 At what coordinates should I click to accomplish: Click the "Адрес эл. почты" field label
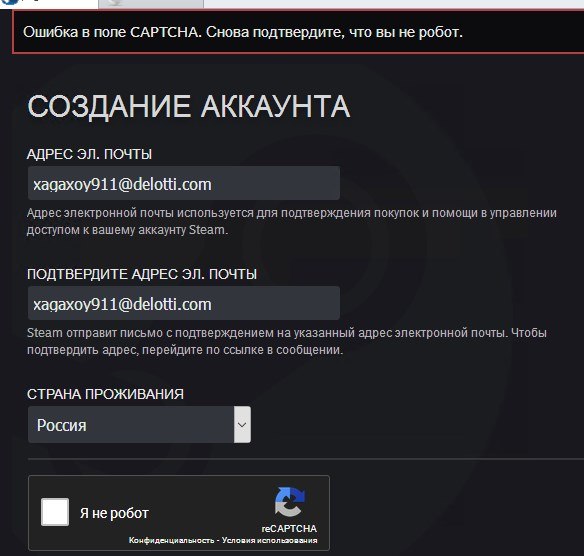[x=89, y=154]
